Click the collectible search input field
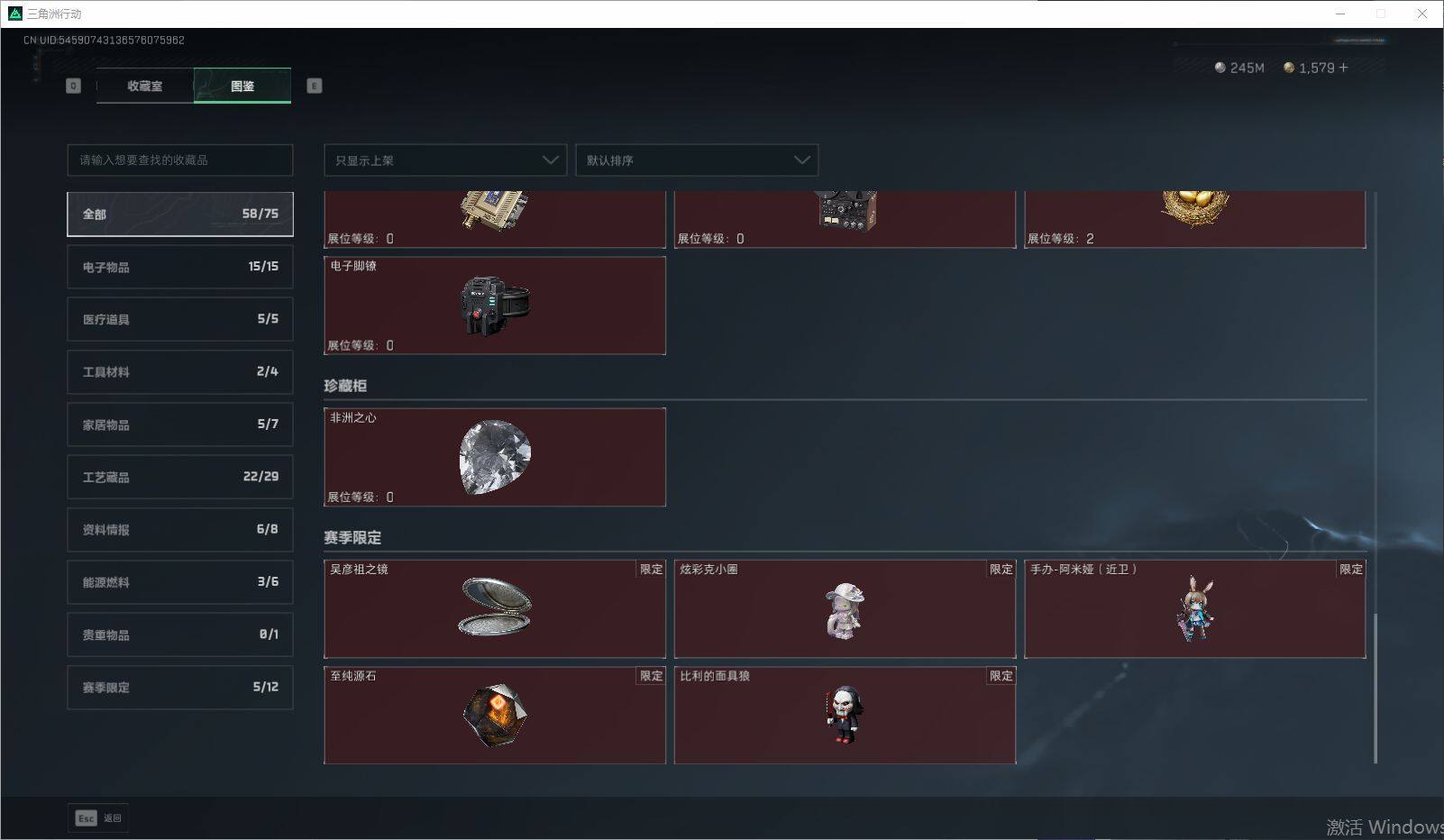The height and width of the screenshot is (840, 1444). coord(180,160)
